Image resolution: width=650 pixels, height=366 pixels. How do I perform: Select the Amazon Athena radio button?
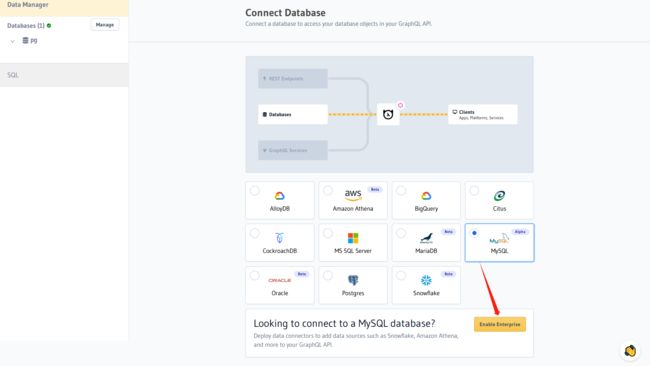tap(328, 191)
